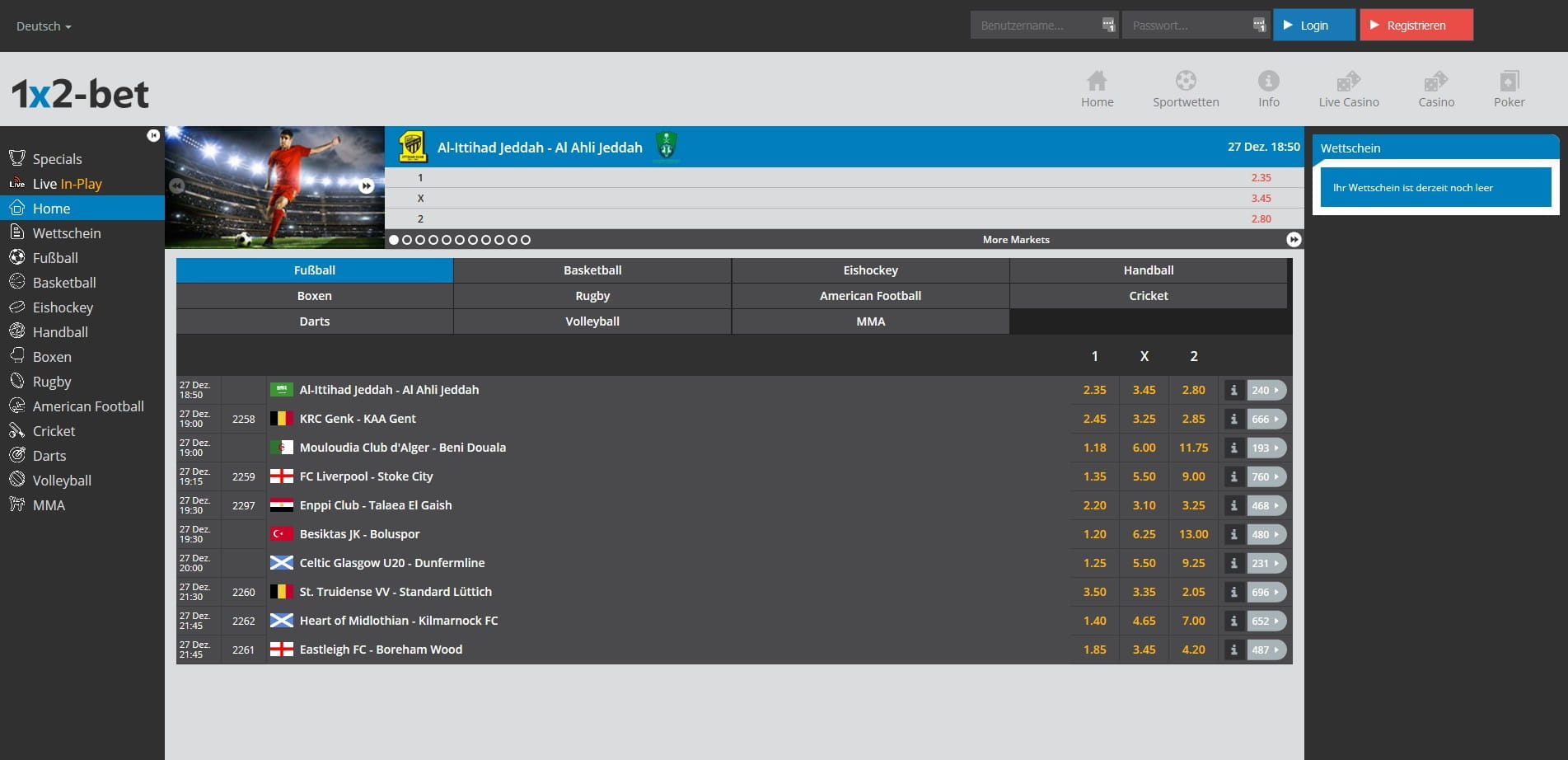Image resolution: width=1568 pixels, height=760 pixels.
Task: Open the Home house icon in top navigation
Action: tap(1097, 81)
